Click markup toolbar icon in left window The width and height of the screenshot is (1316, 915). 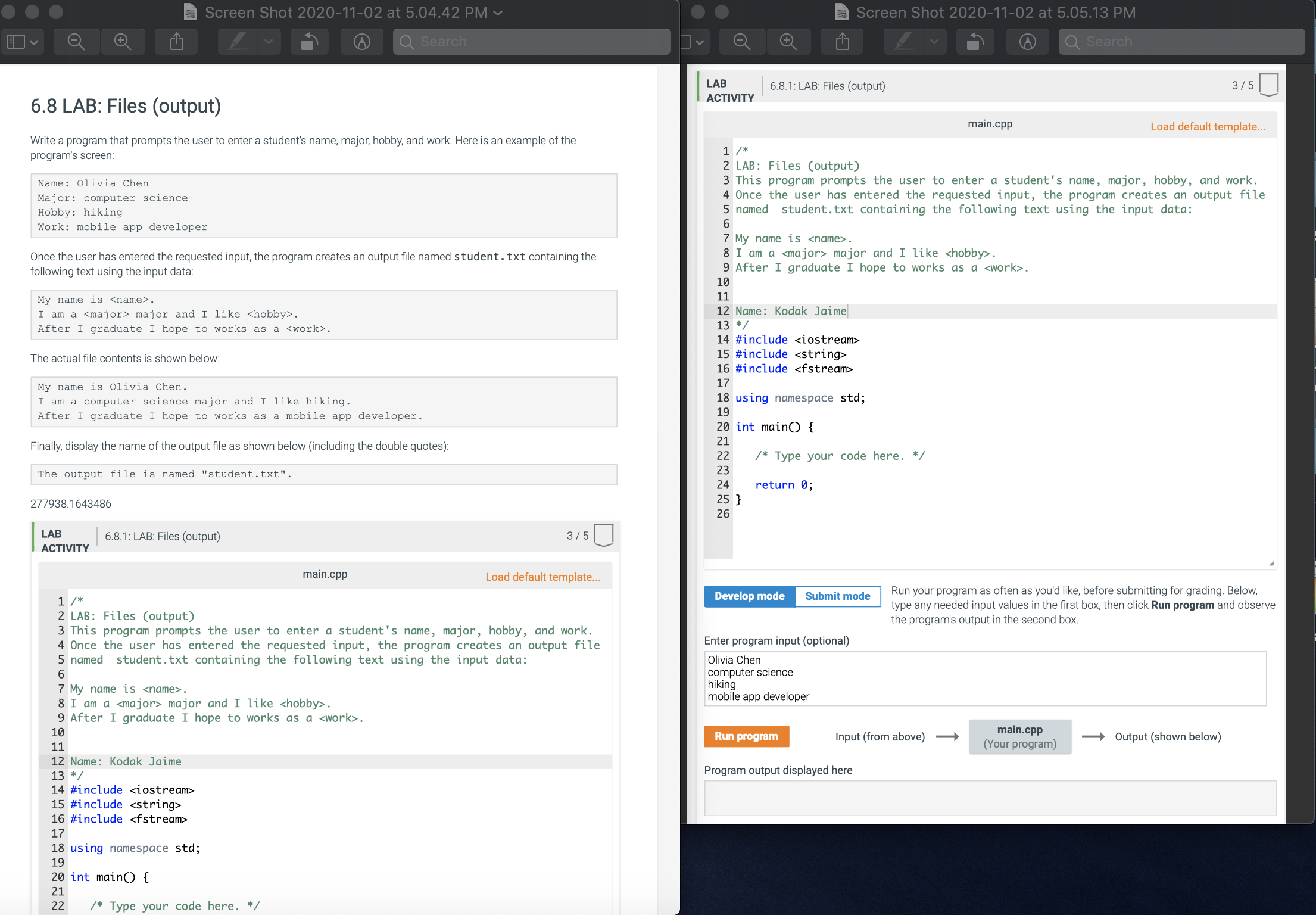coord(362,42)
